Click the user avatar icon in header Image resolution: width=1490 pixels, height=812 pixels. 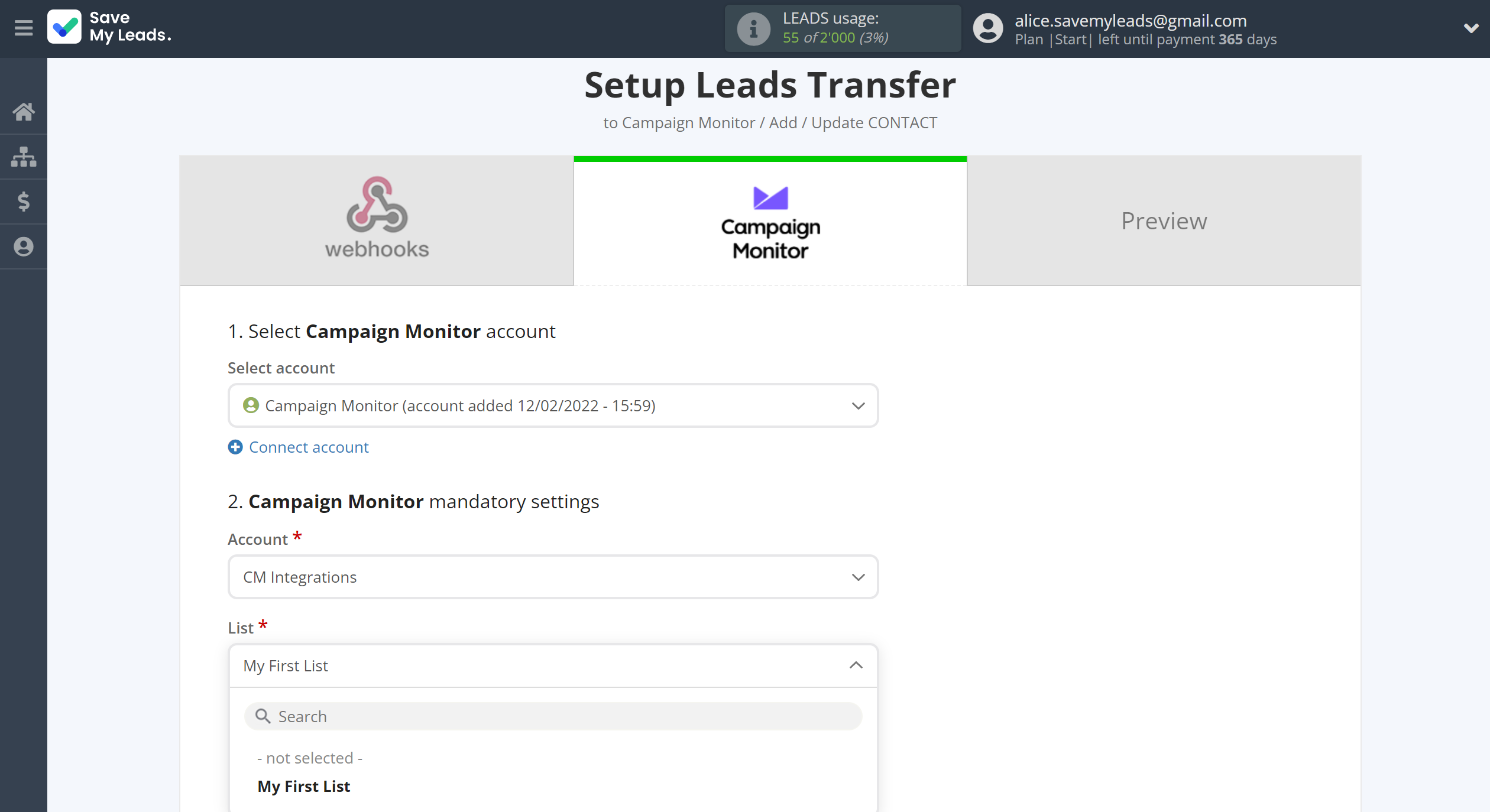pos(988,28)
